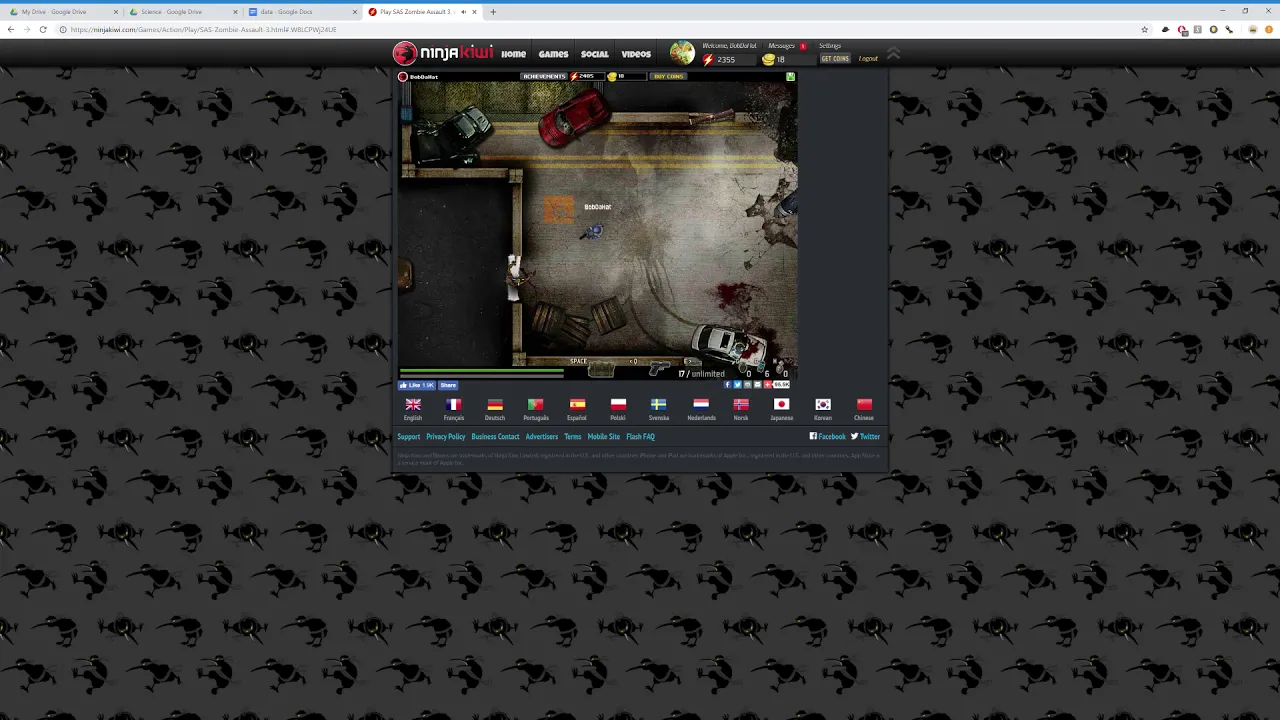
Task: Click the green health bar in game
Action: (482, 372)
